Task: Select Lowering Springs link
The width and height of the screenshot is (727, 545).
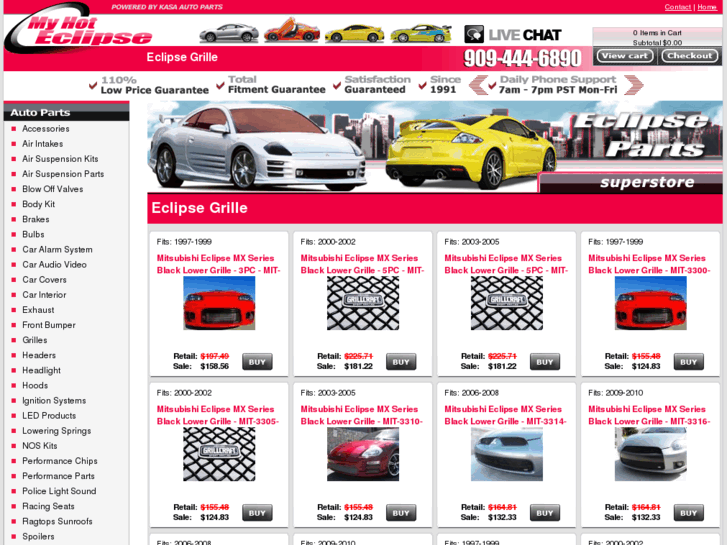Action: coord(57,431)
